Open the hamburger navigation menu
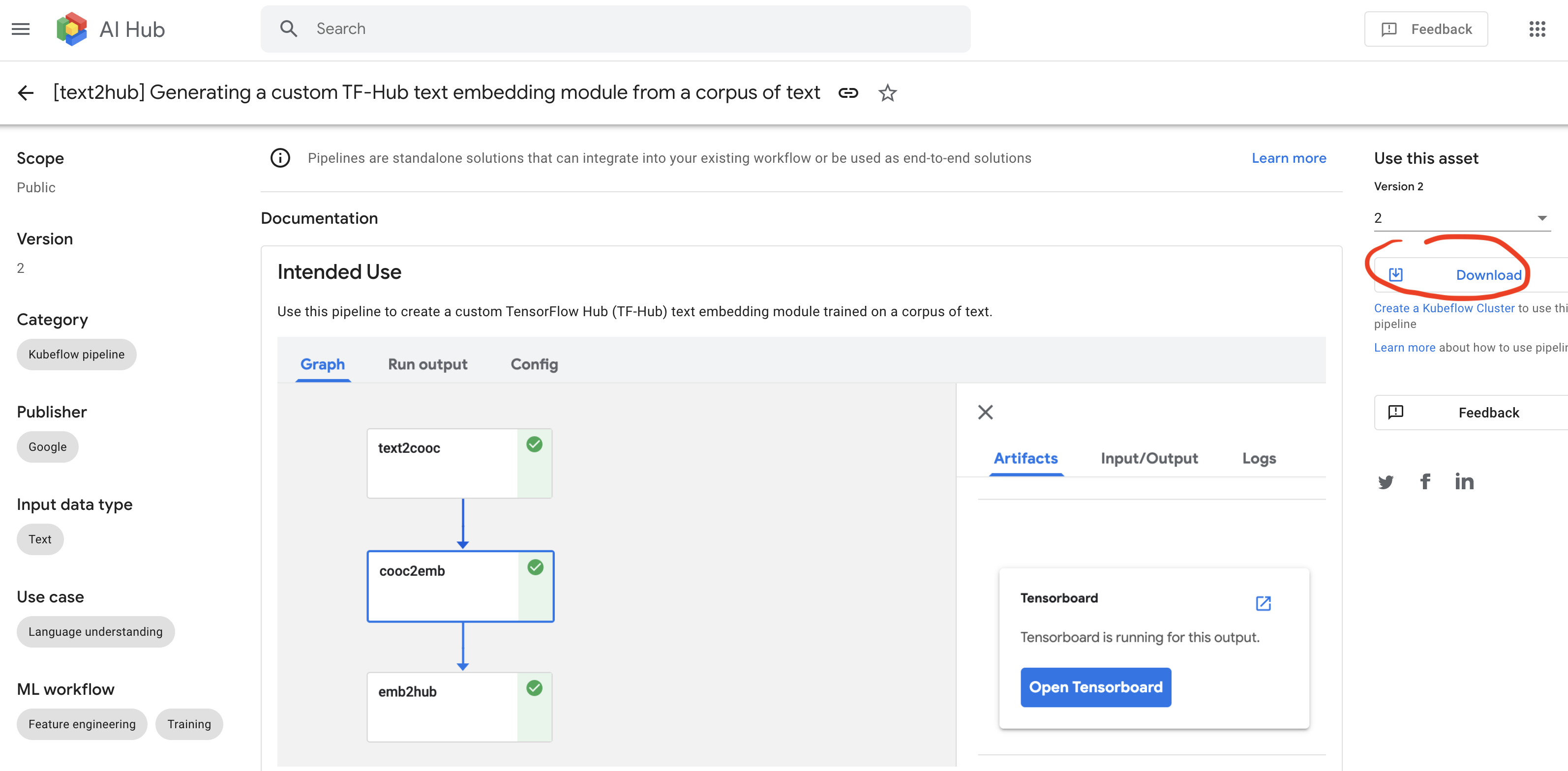This screenshot has width=1568, height=771. (x=21, y=29)
